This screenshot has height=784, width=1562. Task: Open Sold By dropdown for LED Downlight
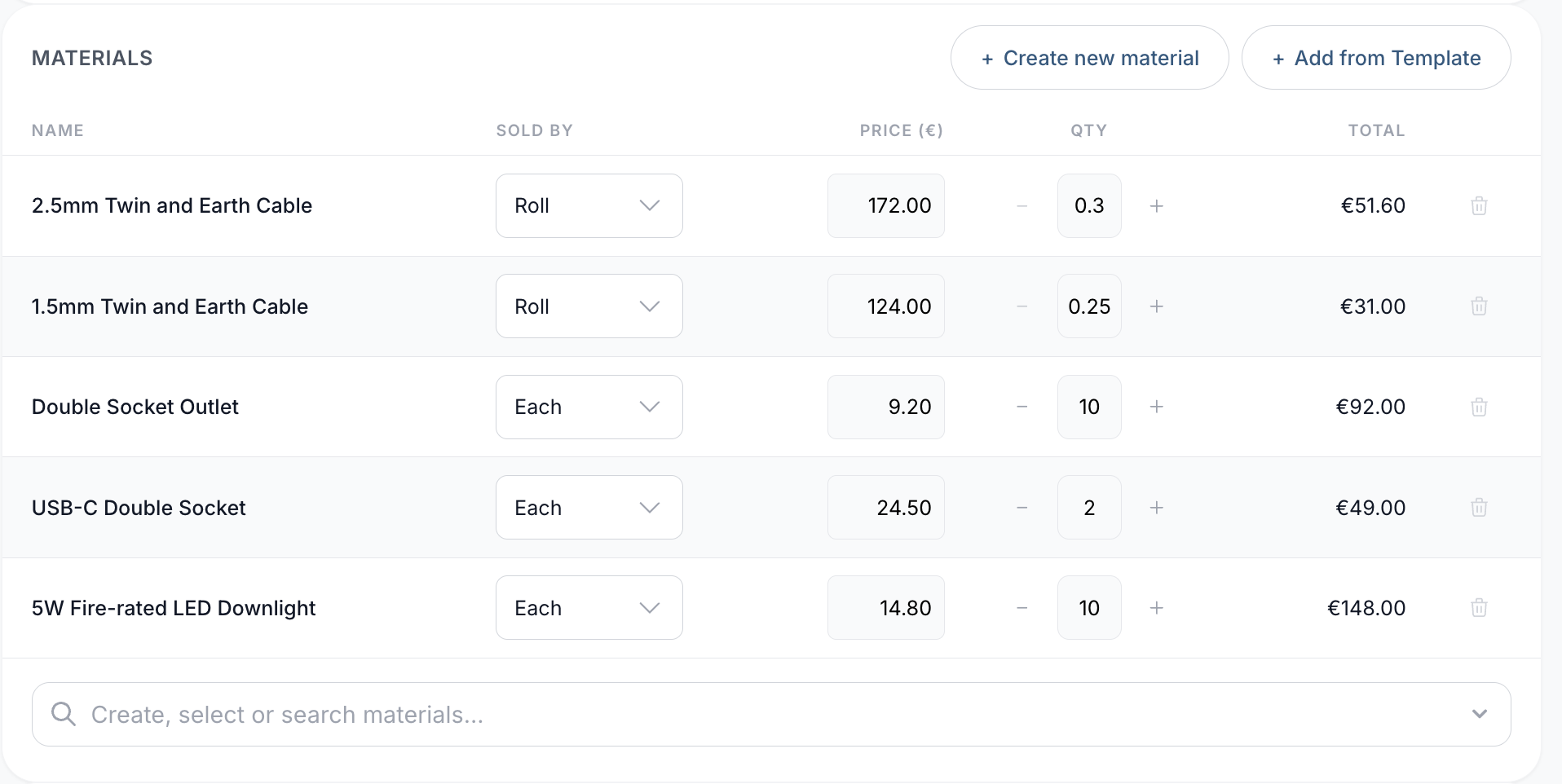coord(589,608)
